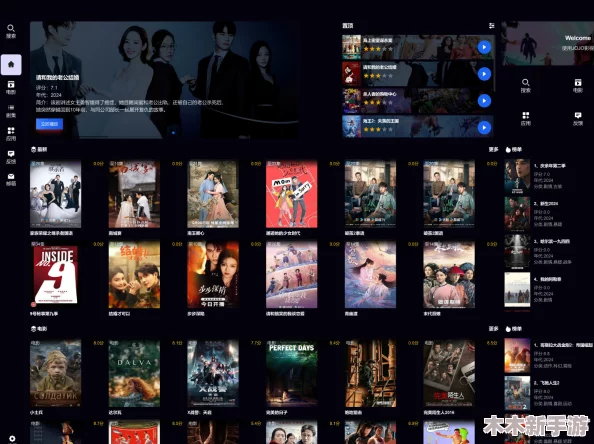
Task: Open the Movies icon in left sidebar
Action: (11, 88)
